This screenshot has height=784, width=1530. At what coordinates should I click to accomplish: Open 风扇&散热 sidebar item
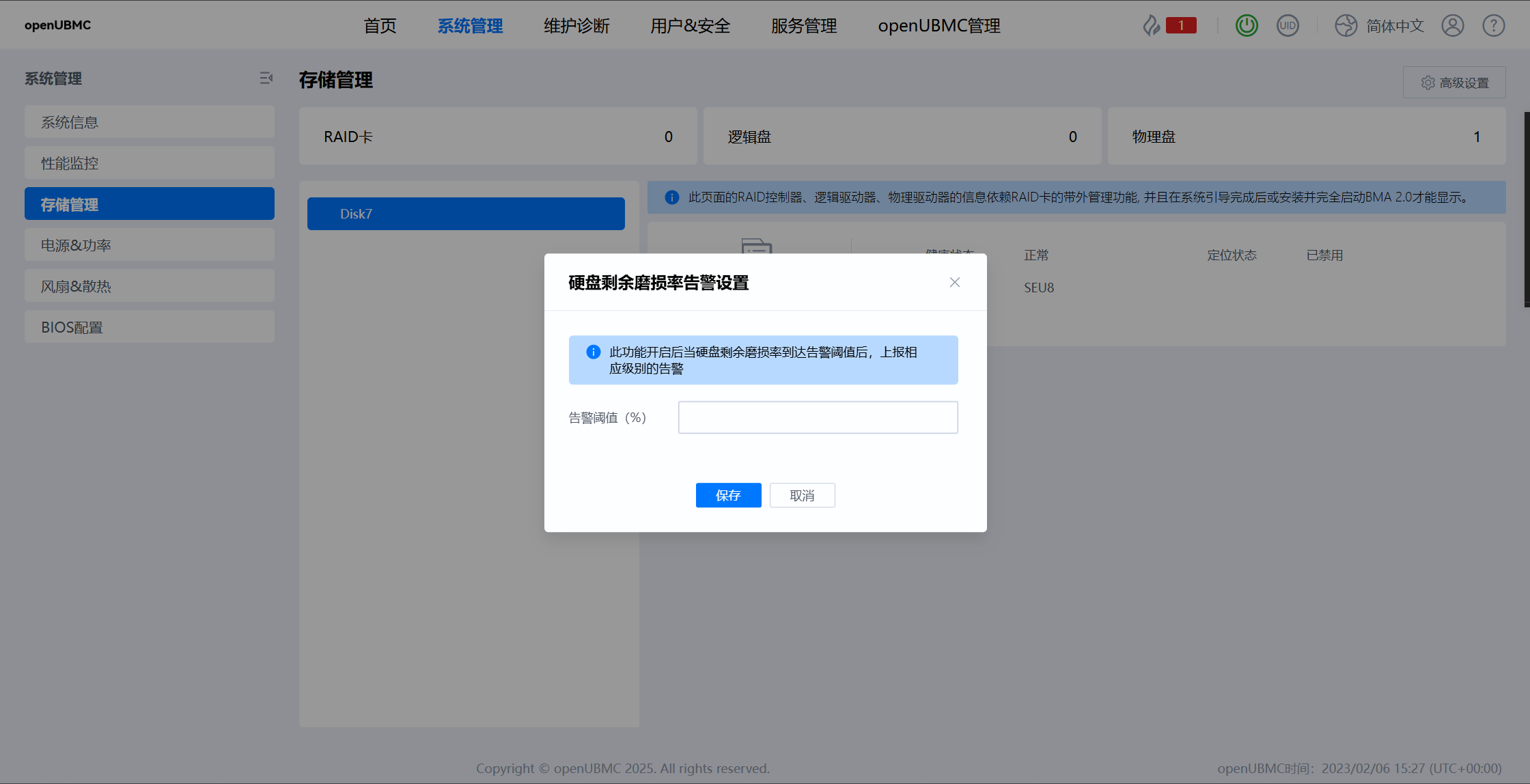click(150, 286)
